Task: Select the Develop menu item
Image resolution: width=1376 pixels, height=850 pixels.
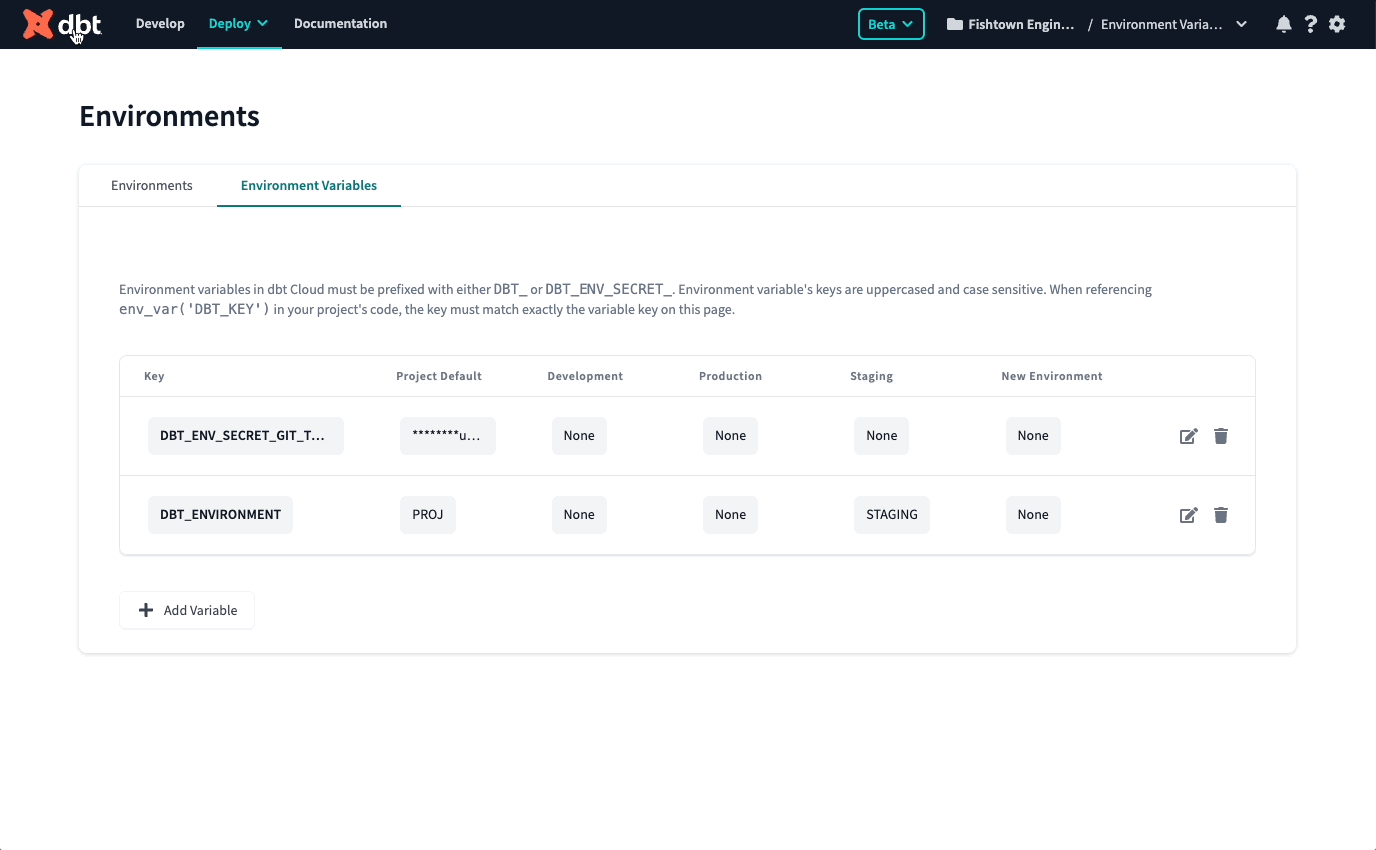Action: coord(160,23)
